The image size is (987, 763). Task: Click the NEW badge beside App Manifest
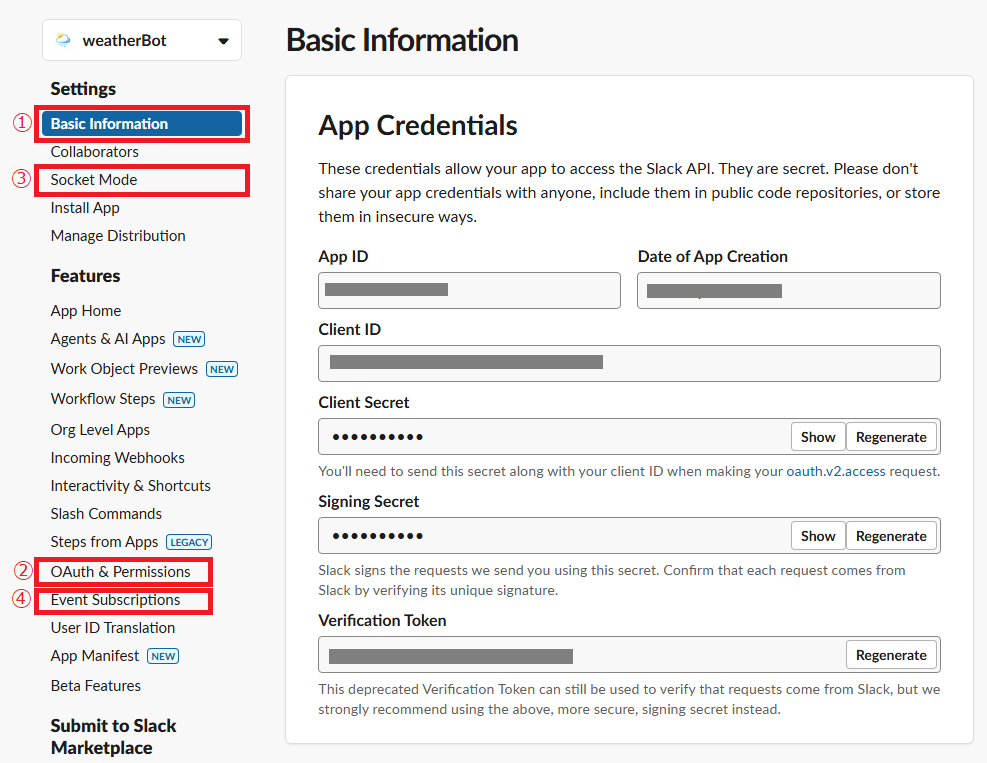click(x=163, y=656)
